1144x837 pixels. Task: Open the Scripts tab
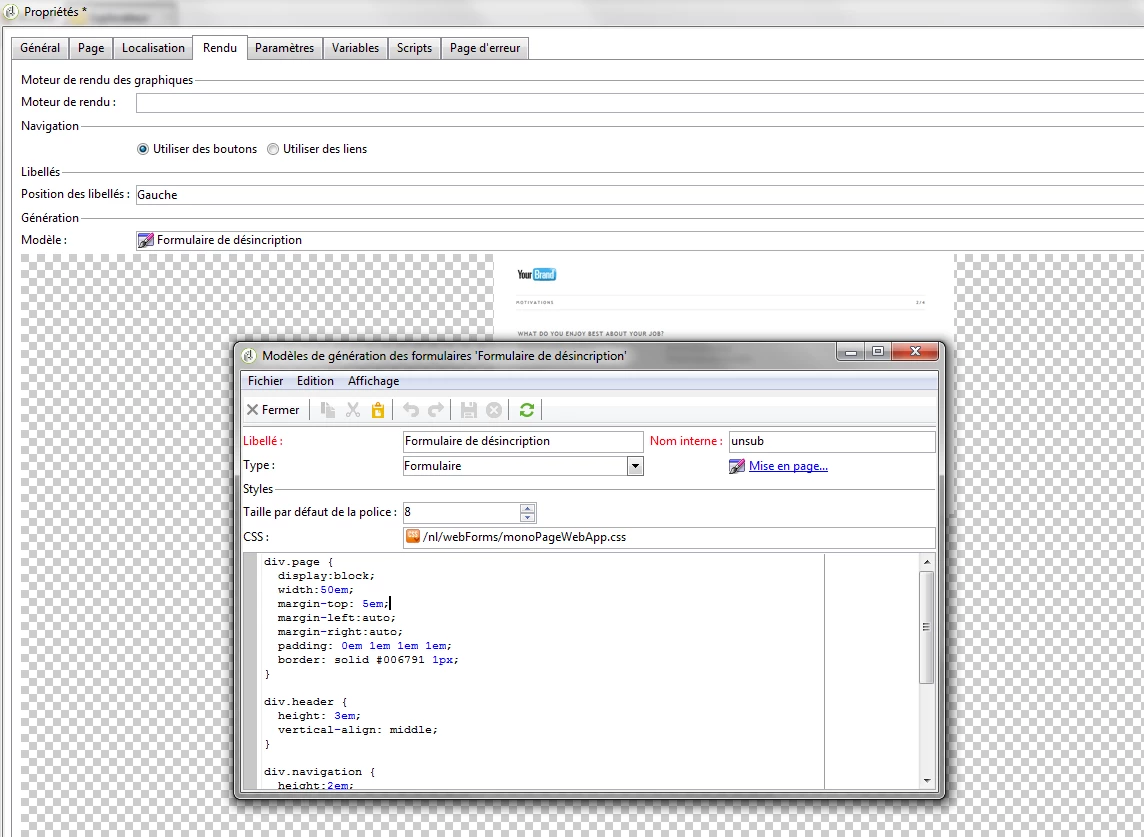414,48
